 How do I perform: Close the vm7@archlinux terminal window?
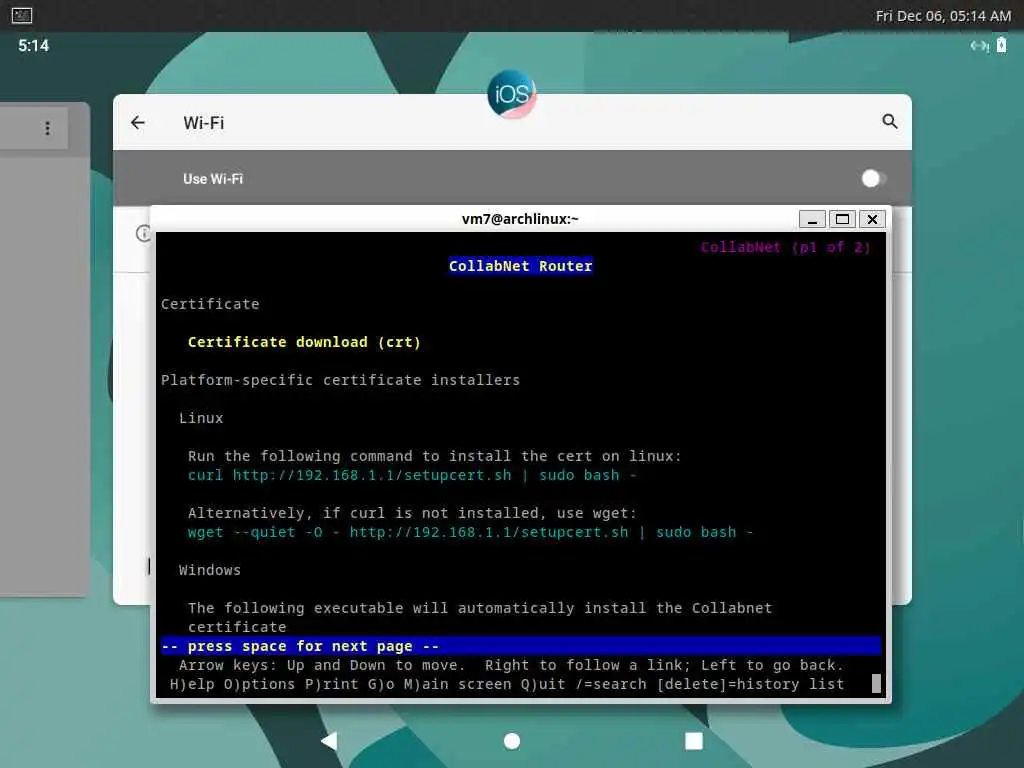pos(872,219)
